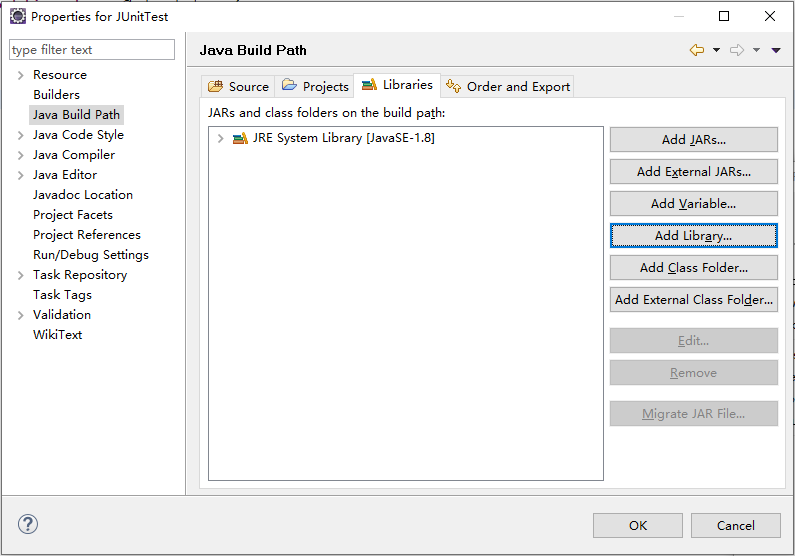Switch to the Projects tab
795x556 pixels.
[x=315, y=86]
